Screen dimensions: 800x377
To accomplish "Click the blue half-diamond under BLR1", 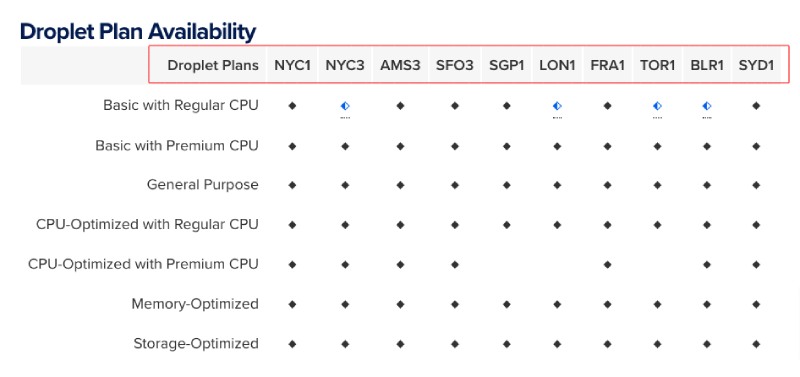I will (x=707, y=106).
